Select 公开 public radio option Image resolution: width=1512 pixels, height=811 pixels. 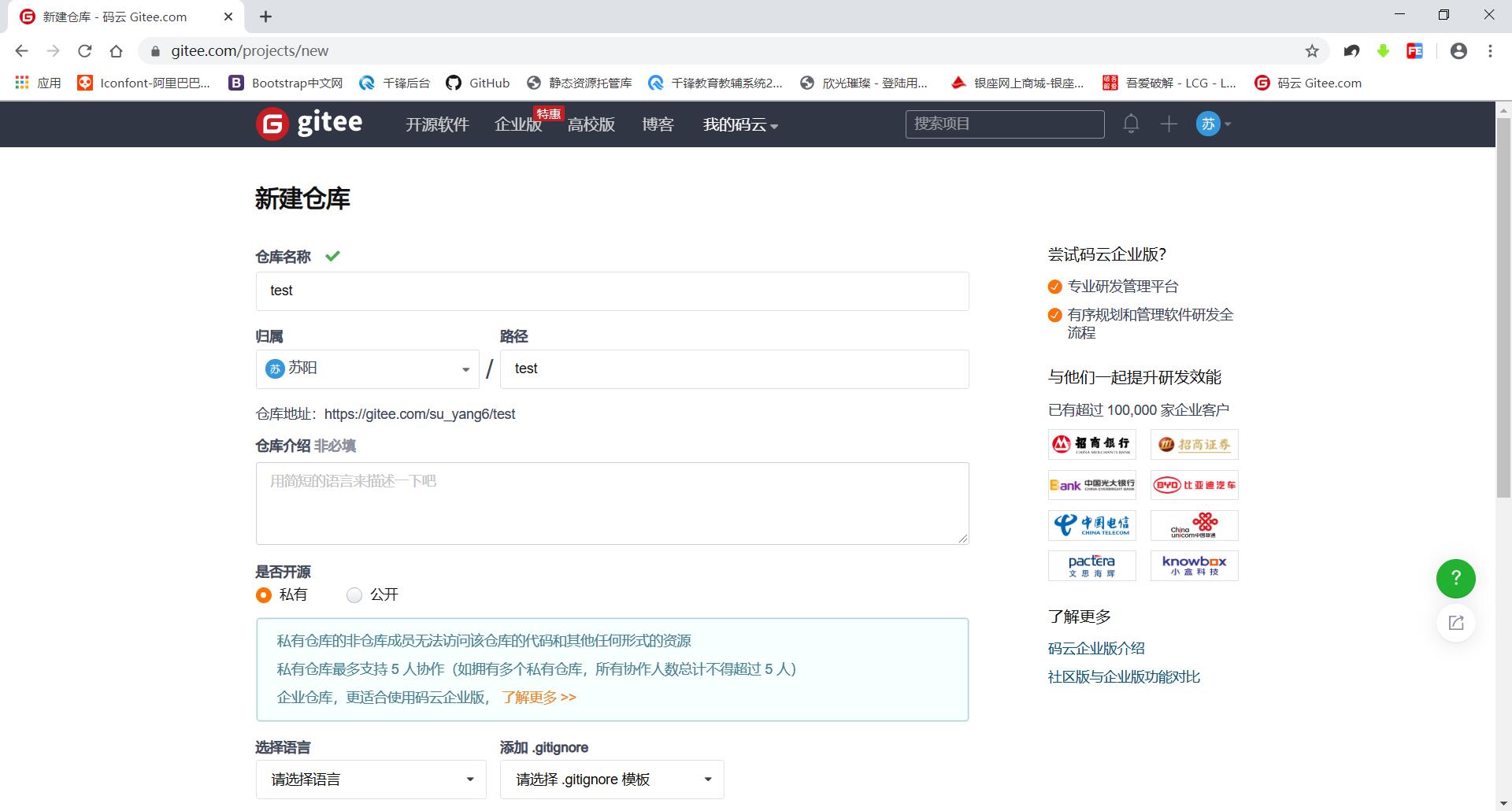354,595
